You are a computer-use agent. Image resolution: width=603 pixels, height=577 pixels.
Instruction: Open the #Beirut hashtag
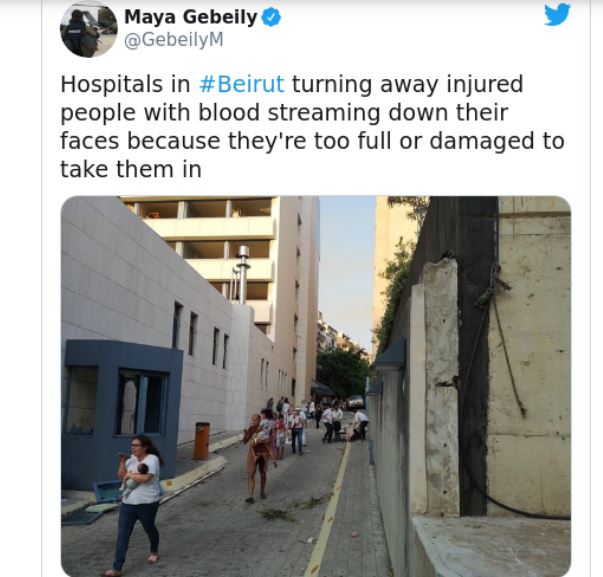pos(242,84)
